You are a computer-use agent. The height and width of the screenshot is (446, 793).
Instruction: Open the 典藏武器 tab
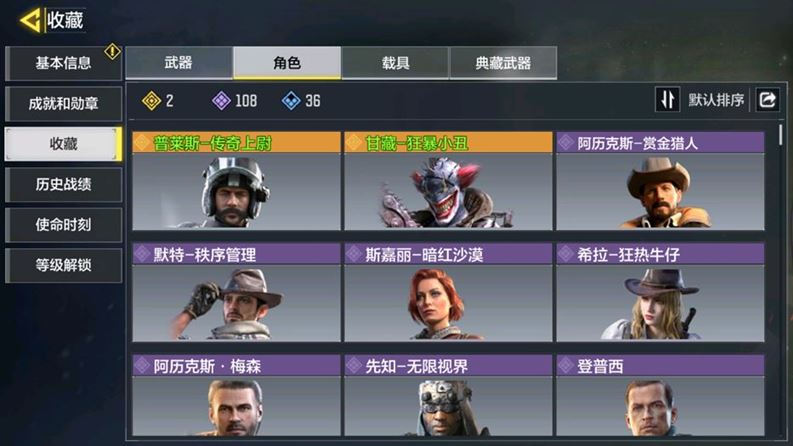503,63
